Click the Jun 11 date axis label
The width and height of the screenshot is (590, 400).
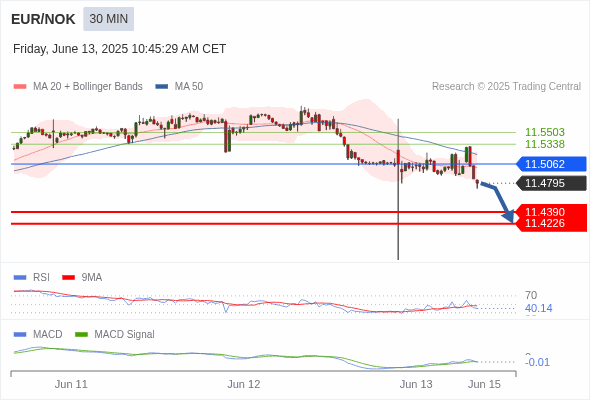point(71,384)
